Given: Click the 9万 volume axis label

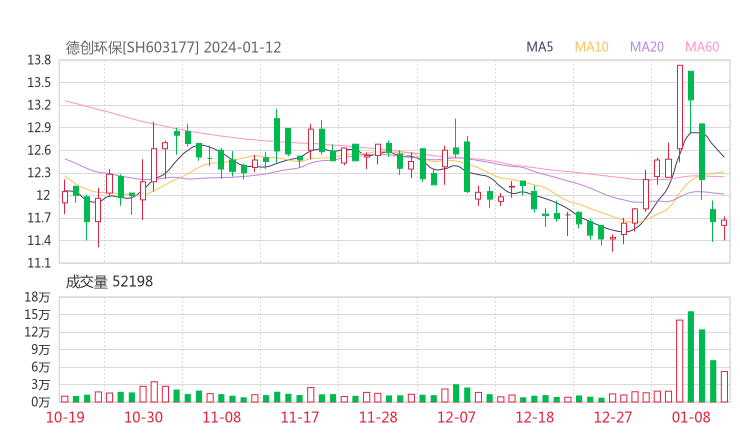Looking at the screenshot, I should point(41,349).
